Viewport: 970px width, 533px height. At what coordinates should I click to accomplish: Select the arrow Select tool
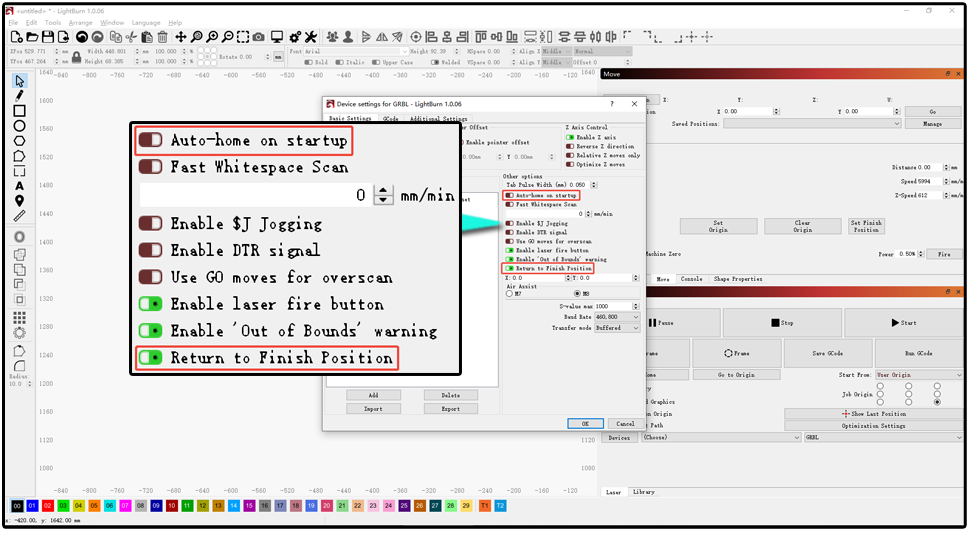click(x=19, y=81)
